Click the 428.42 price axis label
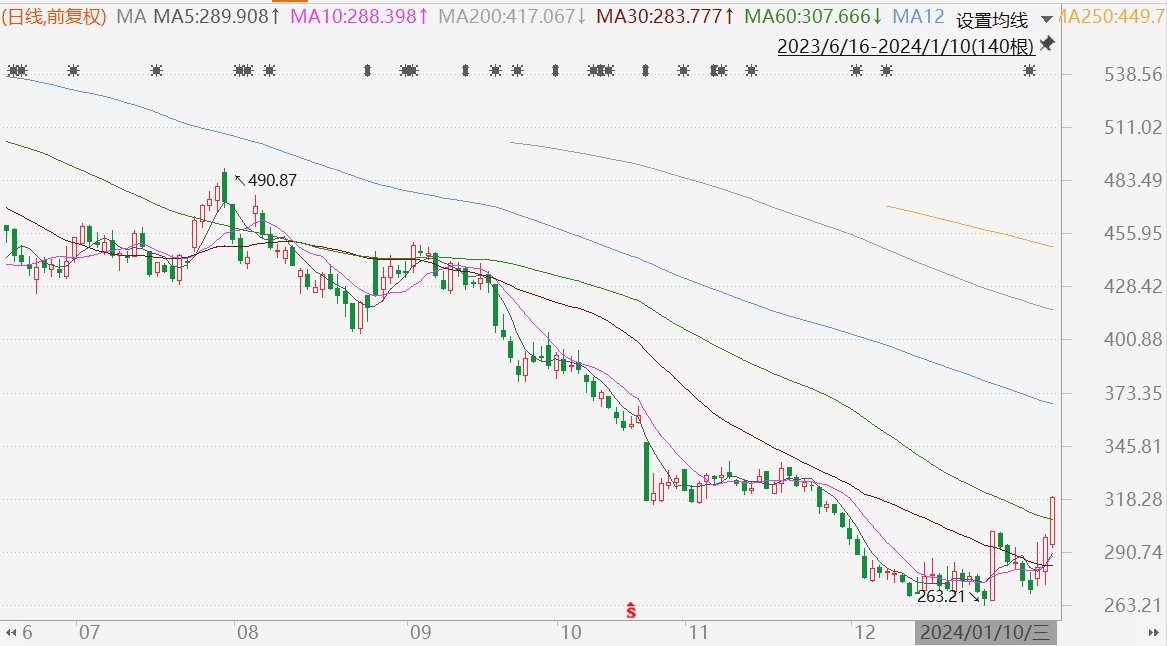 click(1133, 287)
